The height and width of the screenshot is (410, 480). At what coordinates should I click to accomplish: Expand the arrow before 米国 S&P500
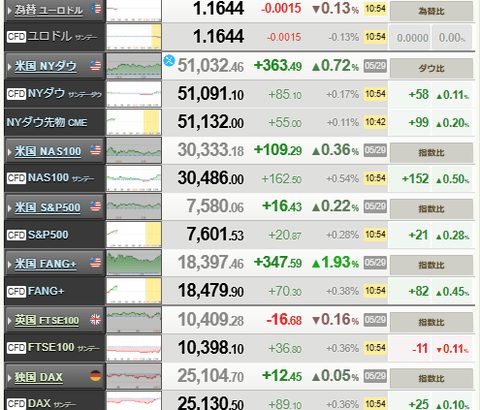(9, 208)
